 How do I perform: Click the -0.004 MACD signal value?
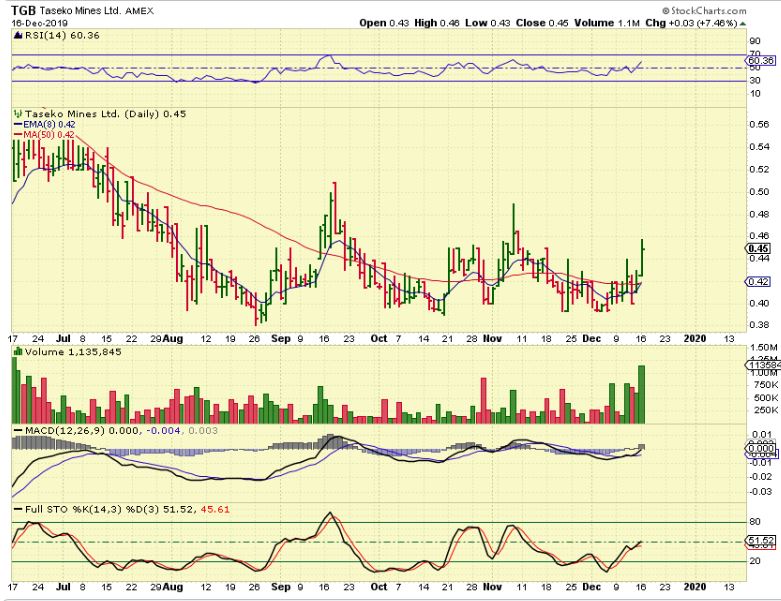coord(162,430)
